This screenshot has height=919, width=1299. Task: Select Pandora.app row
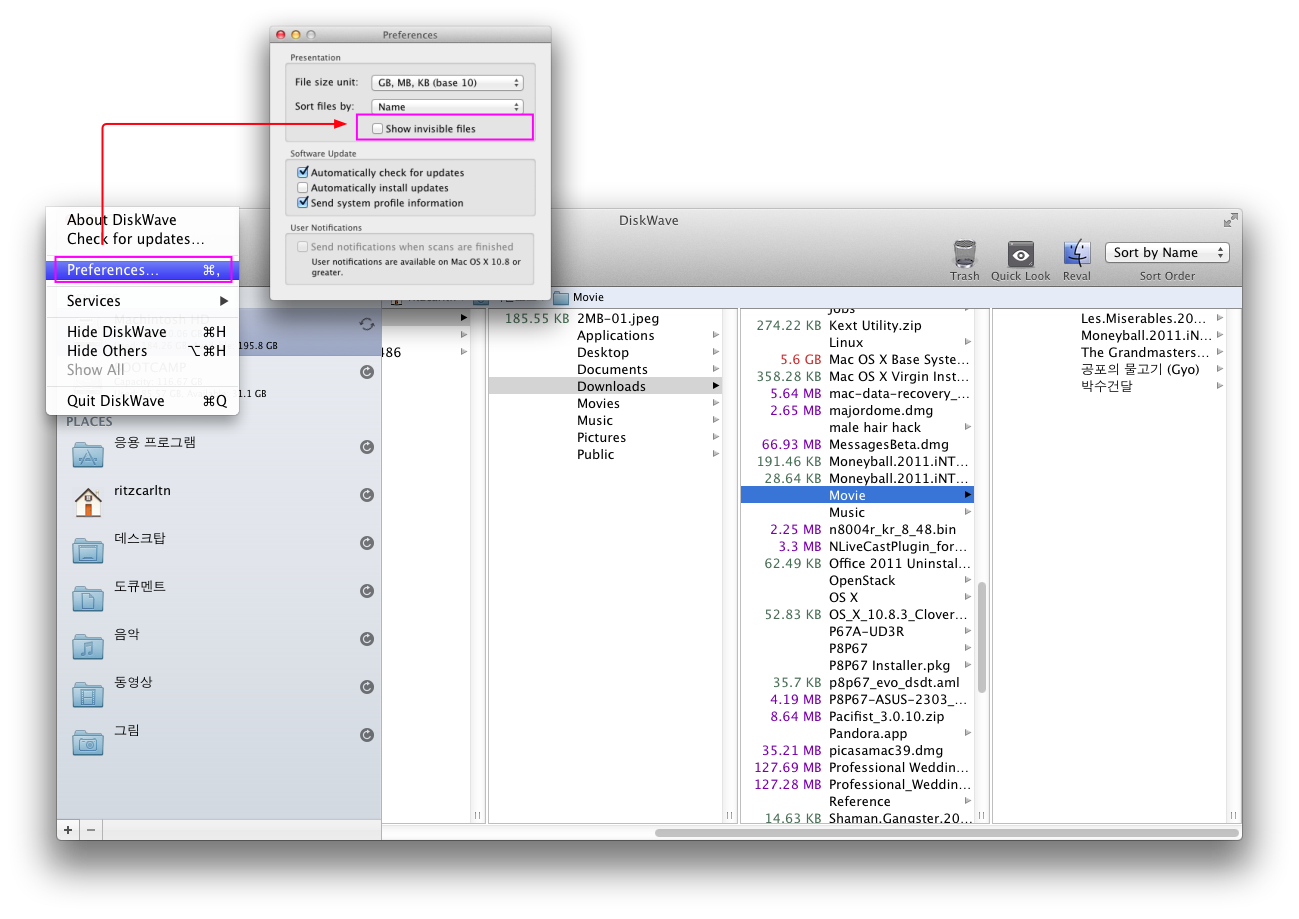tap(857, 734)
